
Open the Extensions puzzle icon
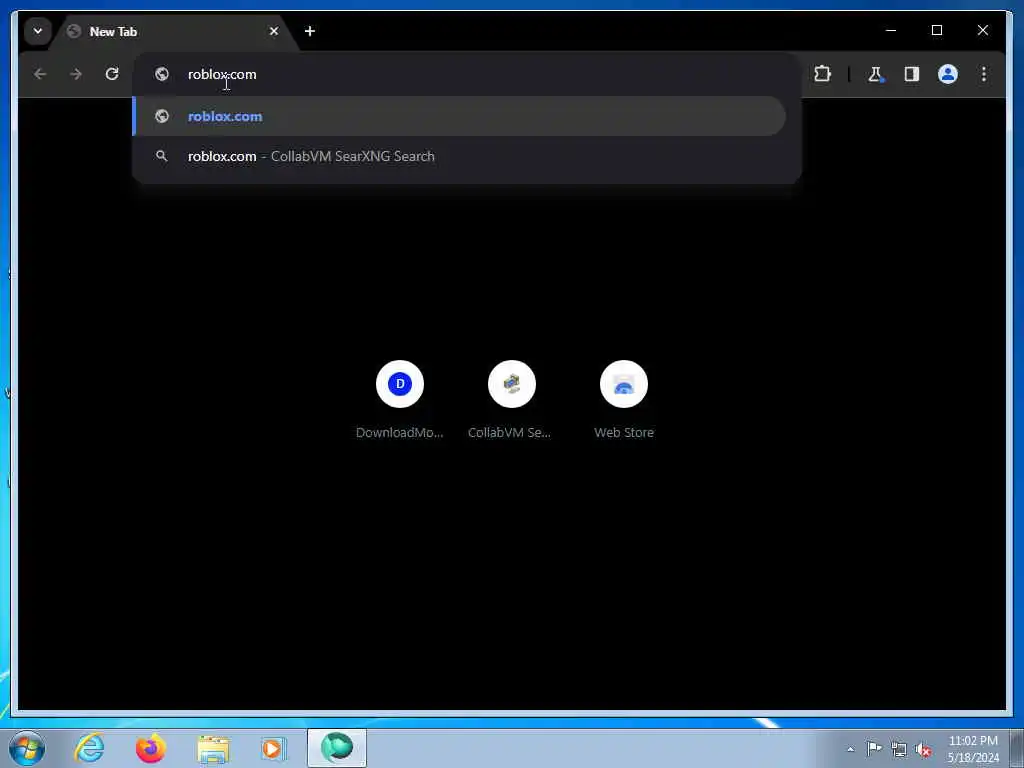[822, 74]
